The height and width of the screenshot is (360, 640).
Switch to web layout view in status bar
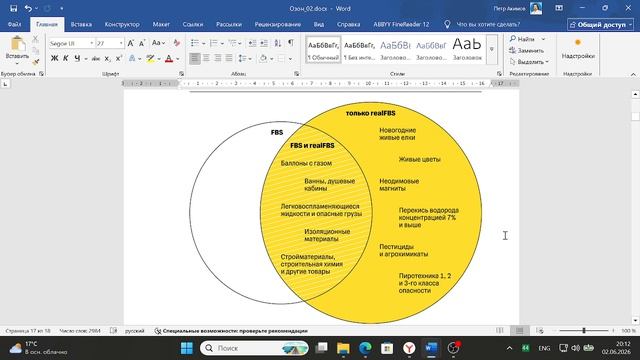click(540, 331)
